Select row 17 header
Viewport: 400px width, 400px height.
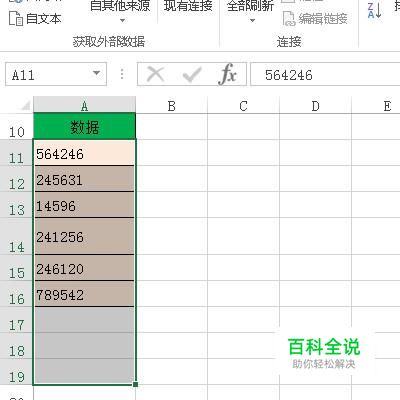[x=17, y=320]
